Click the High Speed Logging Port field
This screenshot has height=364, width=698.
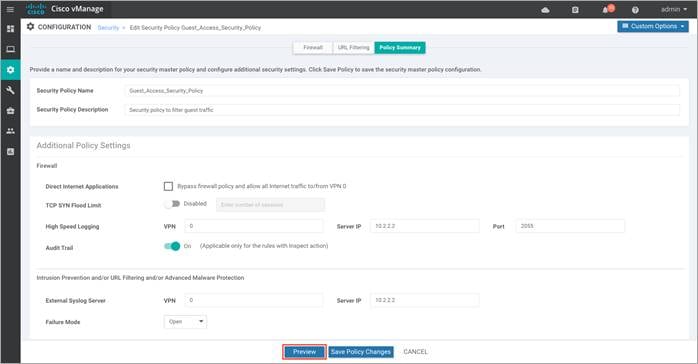(570, 226)
